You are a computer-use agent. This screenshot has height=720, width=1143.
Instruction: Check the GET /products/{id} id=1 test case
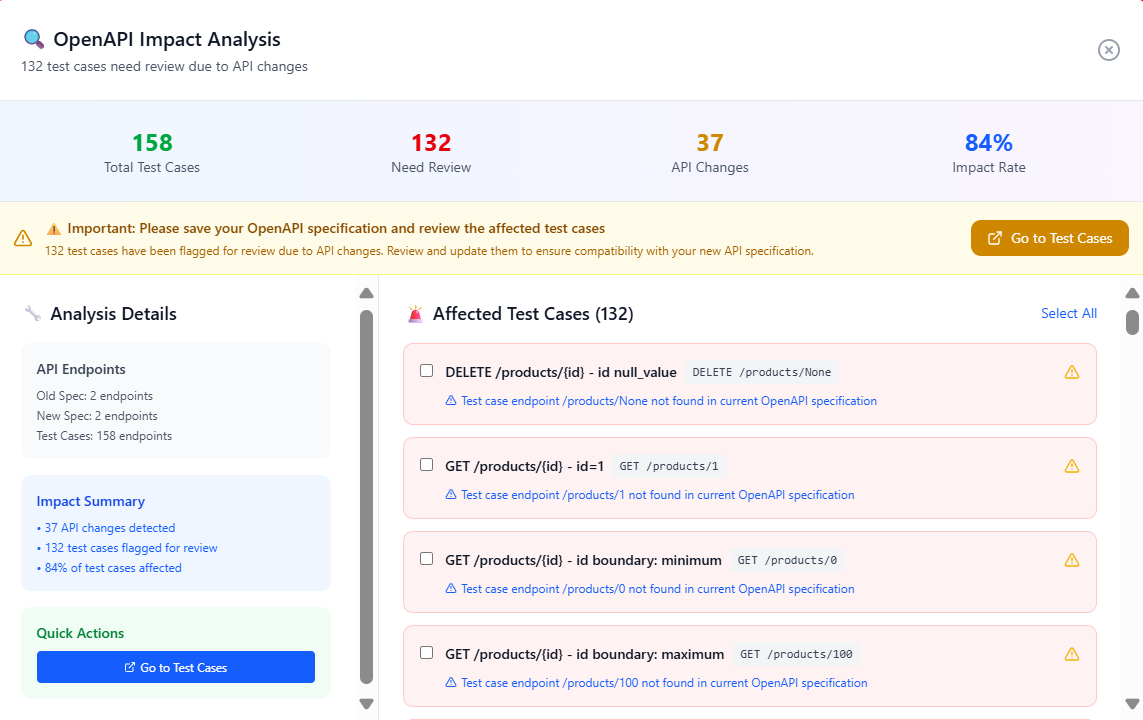tap(426, 464)
